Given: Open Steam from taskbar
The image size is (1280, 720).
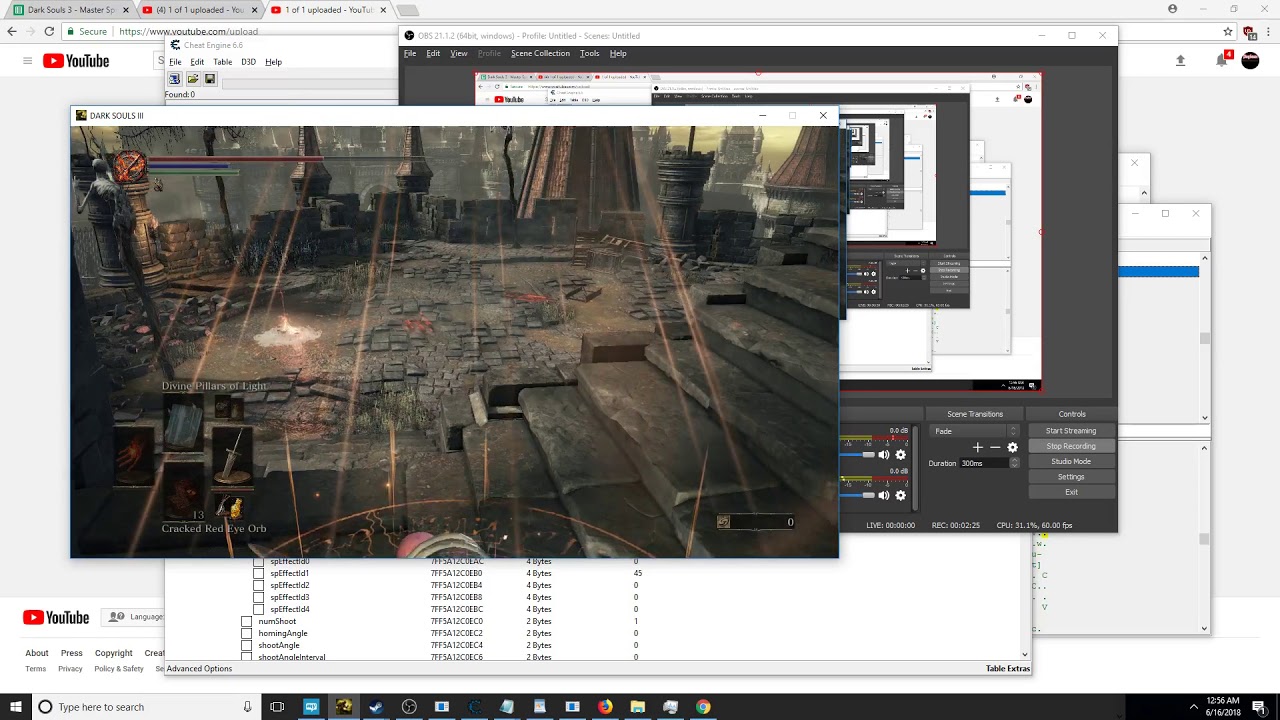Looking at the screenshot, I should pos(376,707).
